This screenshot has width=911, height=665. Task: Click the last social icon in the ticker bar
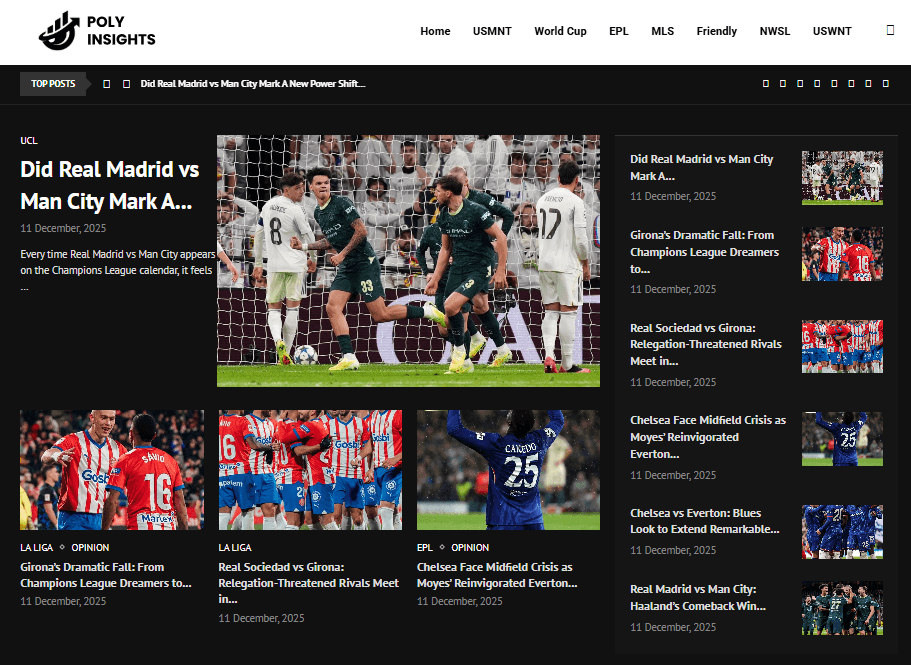[885, 84]
